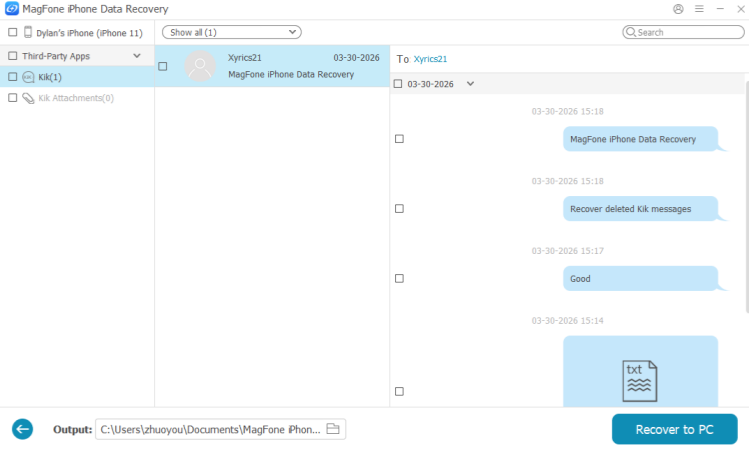Click the output folder browse icon

333,429
